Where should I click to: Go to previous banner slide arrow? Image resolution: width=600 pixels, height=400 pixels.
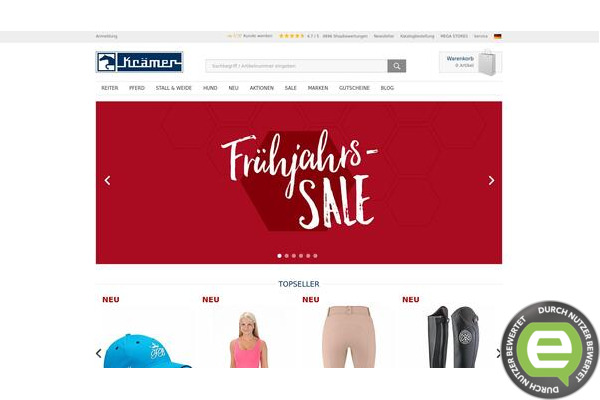[108, 181]
